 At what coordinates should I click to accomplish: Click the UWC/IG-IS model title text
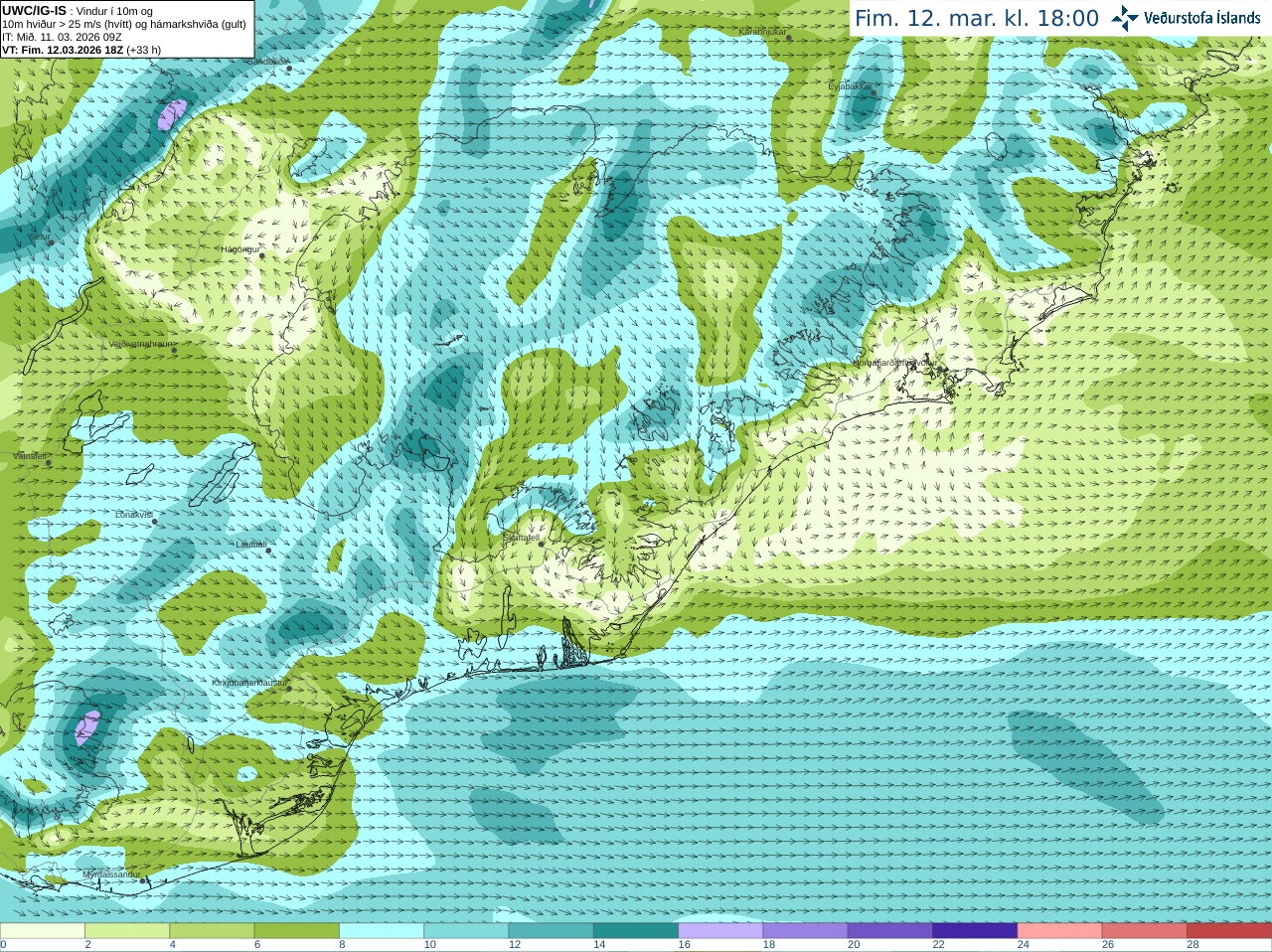click(x=34, y=10)
